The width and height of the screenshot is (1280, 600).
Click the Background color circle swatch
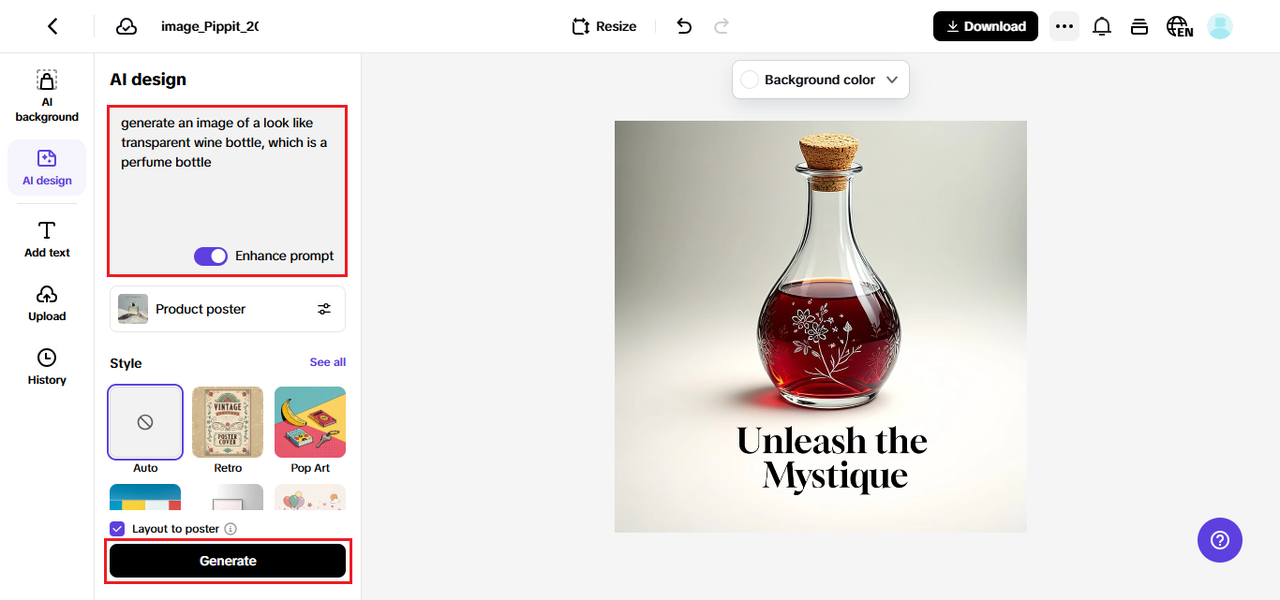click(749, 80)
